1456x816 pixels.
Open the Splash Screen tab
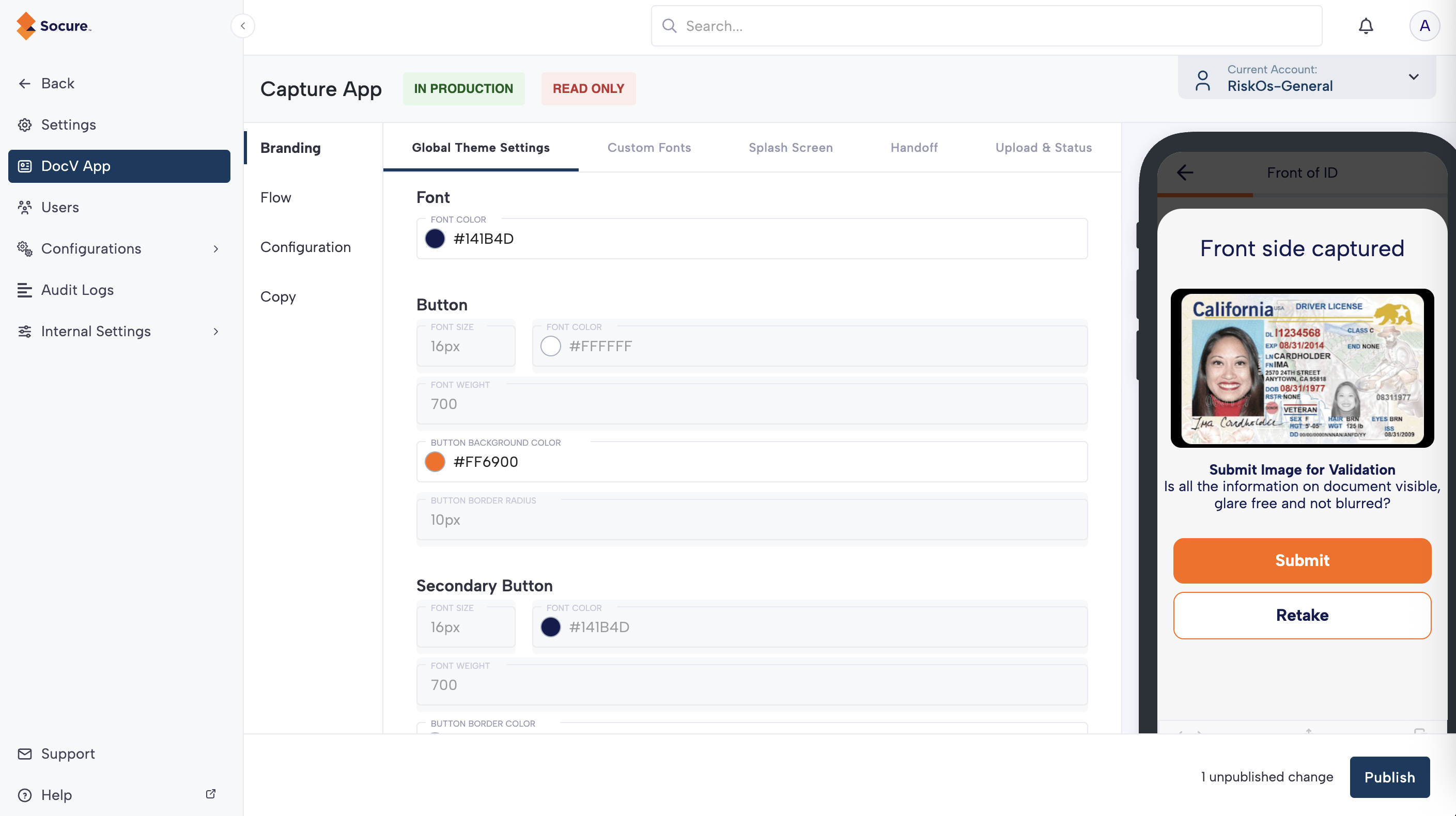coord(790,148)
